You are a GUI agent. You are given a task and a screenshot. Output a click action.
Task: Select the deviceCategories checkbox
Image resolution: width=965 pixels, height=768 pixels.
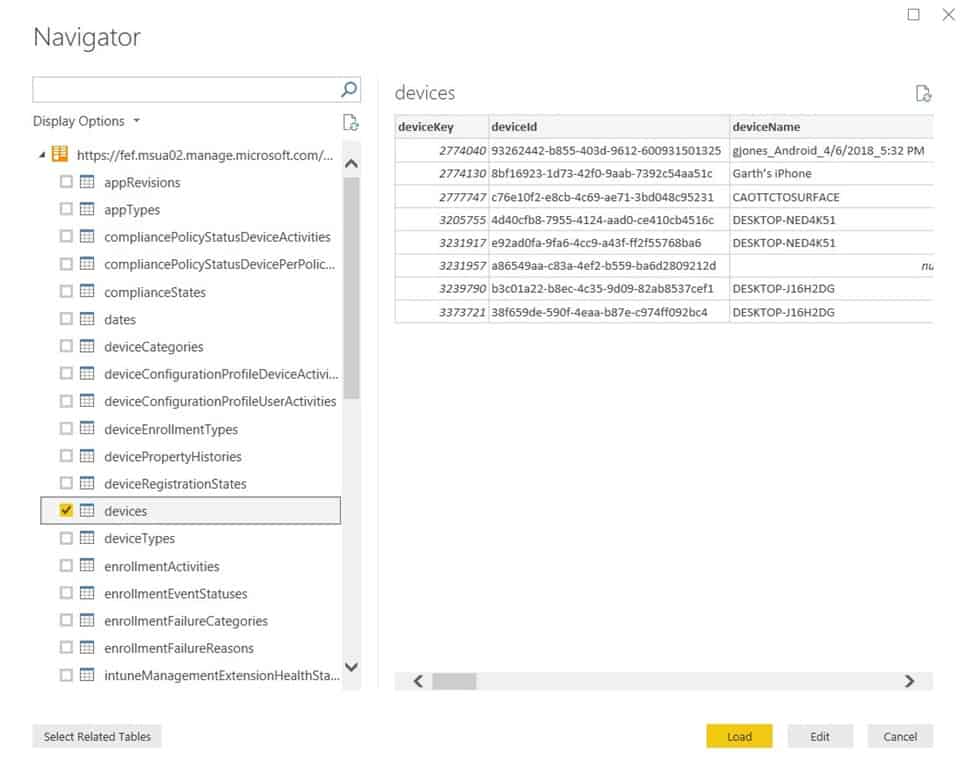(x=66, y=346)
